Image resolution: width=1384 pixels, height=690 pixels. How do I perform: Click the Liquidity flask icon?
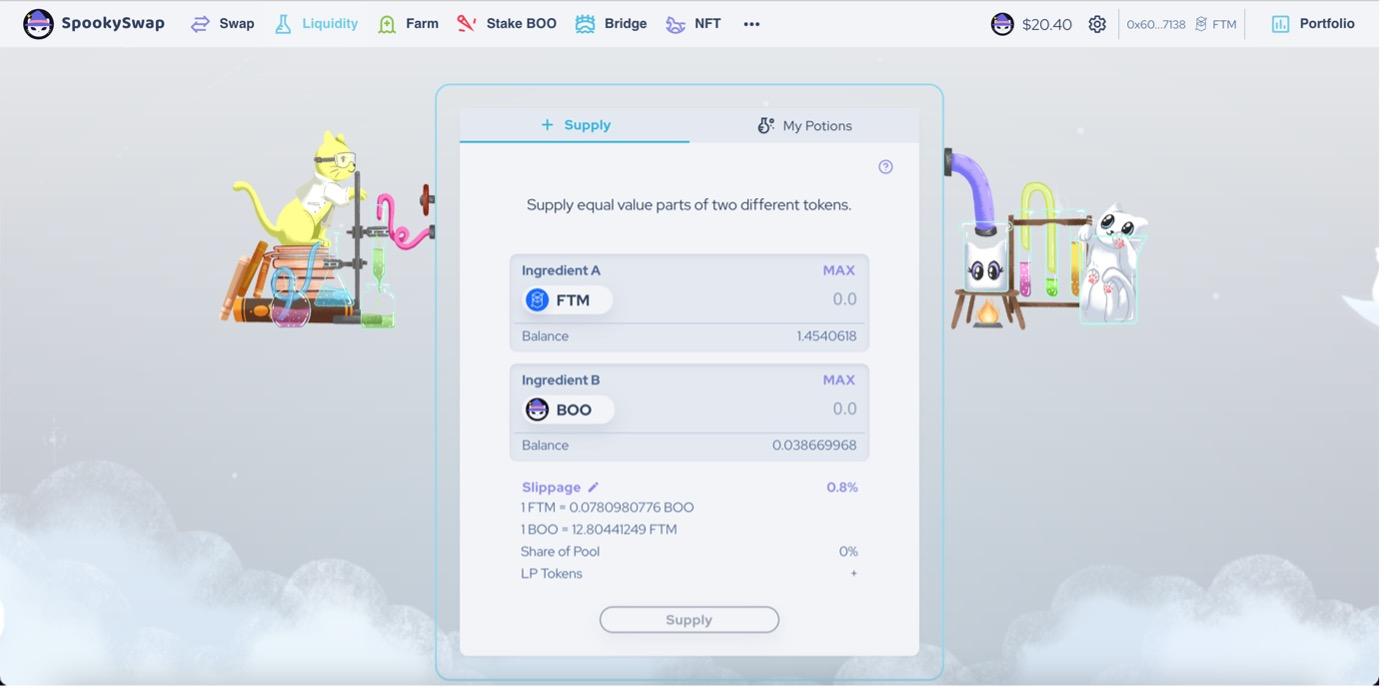283,24
